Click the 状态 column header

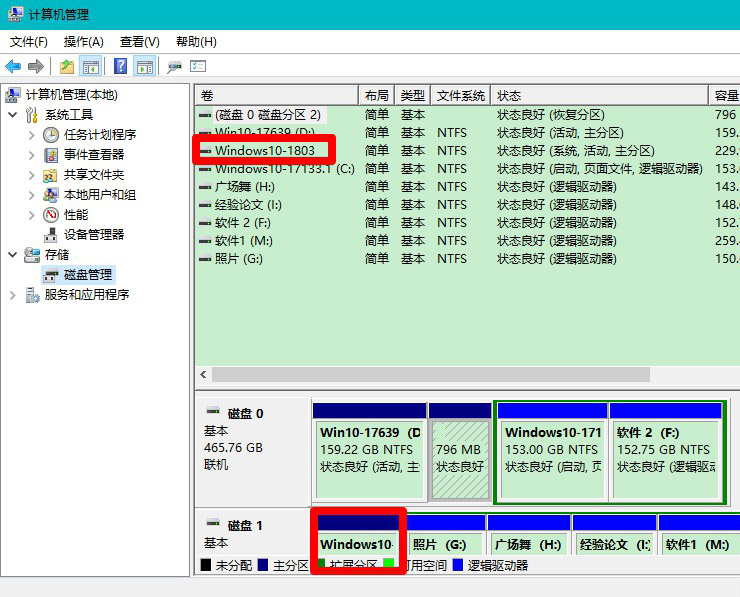coord(600,95)
